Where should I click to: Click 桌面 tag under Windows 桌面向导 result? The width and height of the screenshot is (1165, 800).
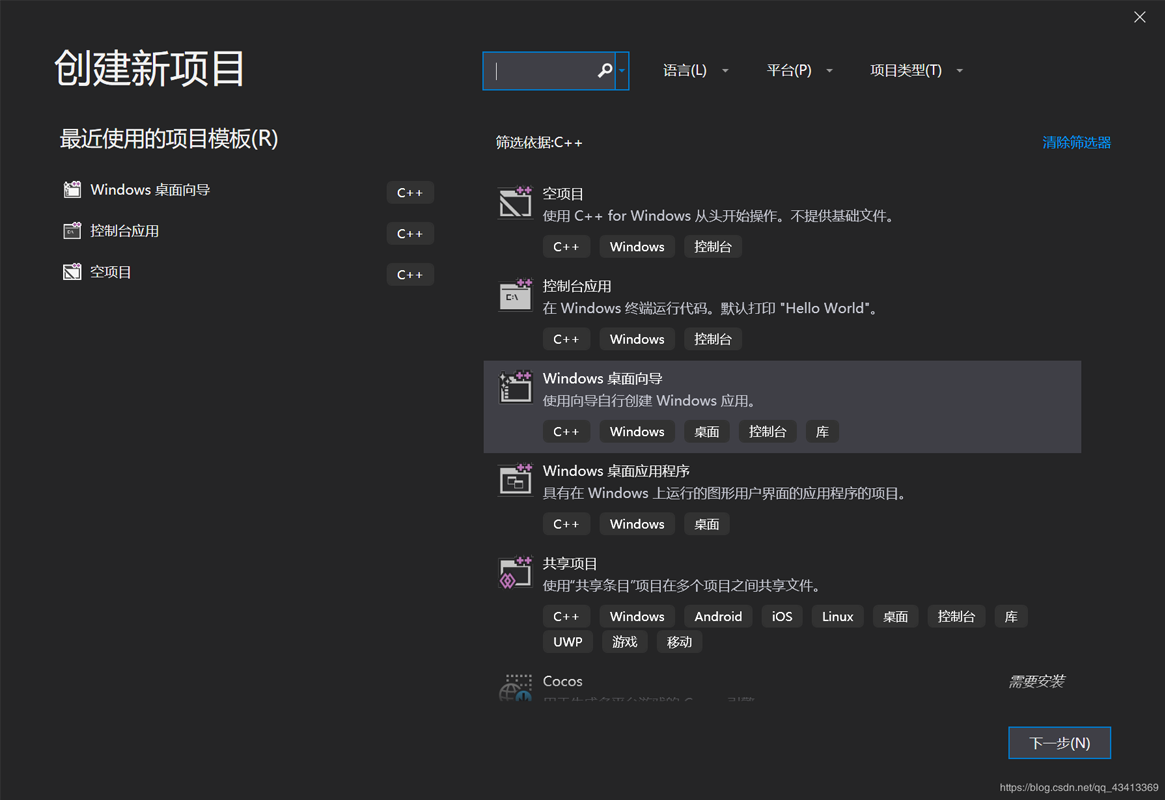click(x=707, y=432)
